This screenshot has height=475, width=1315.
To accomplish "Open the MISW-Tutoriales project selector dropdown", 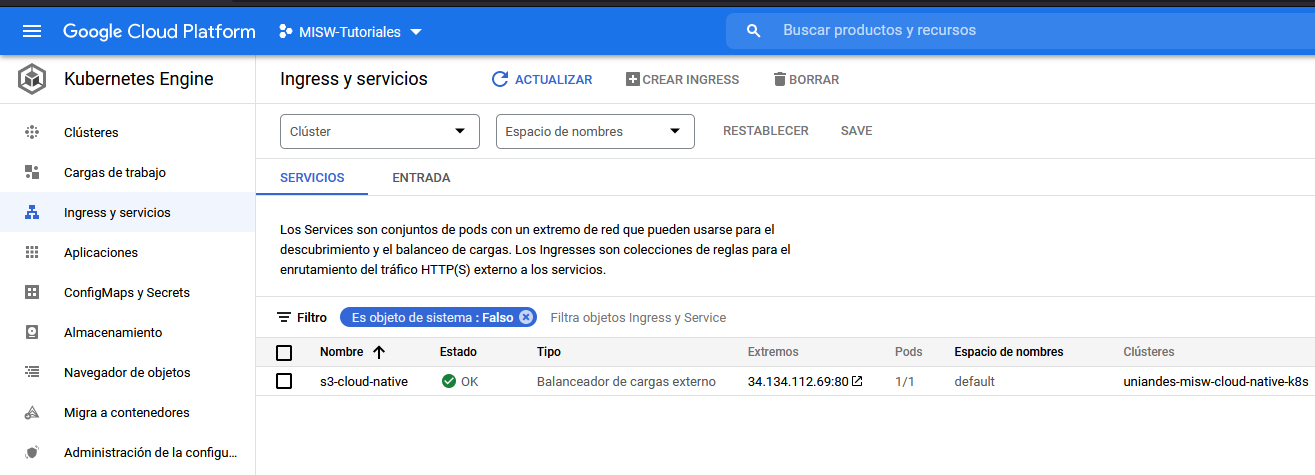I will pyautogui.click(x=350, y=32).
